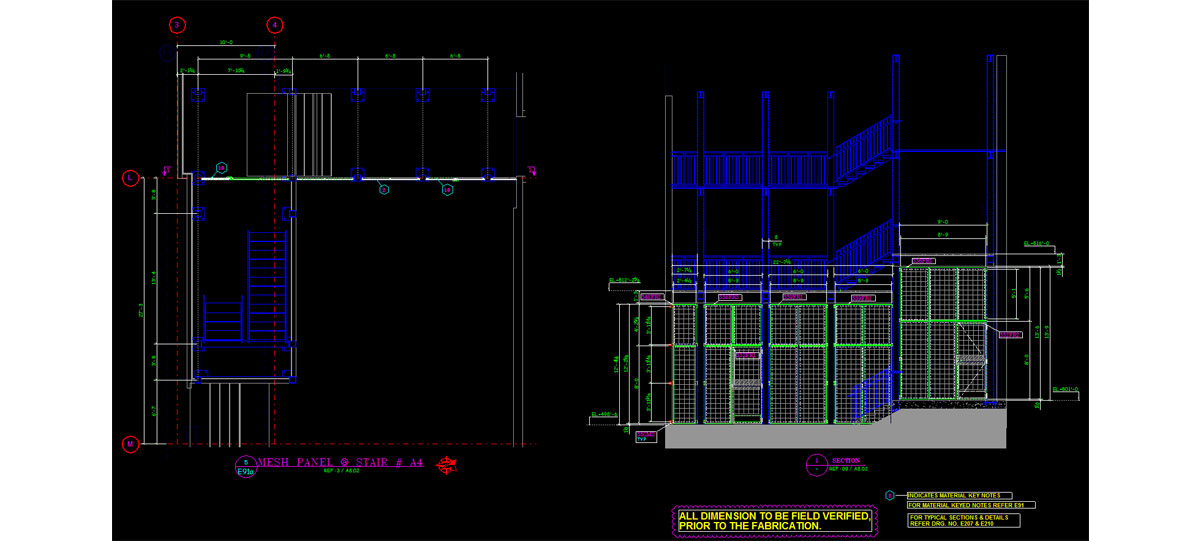Select the gray floor slab in section

840,437
